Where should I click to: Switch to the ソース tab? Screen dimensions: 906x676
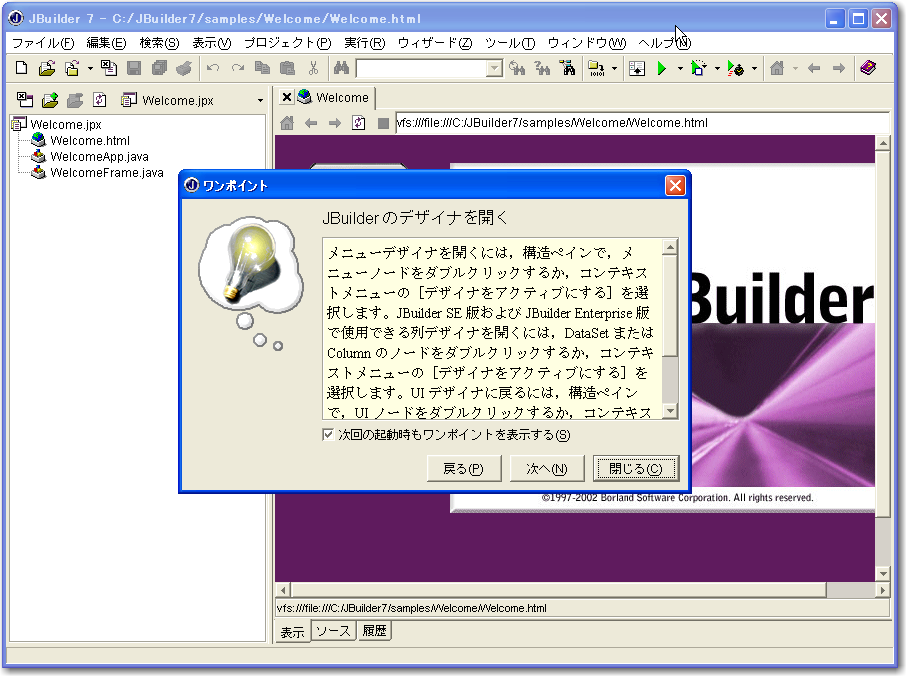[x=333, y=631]
